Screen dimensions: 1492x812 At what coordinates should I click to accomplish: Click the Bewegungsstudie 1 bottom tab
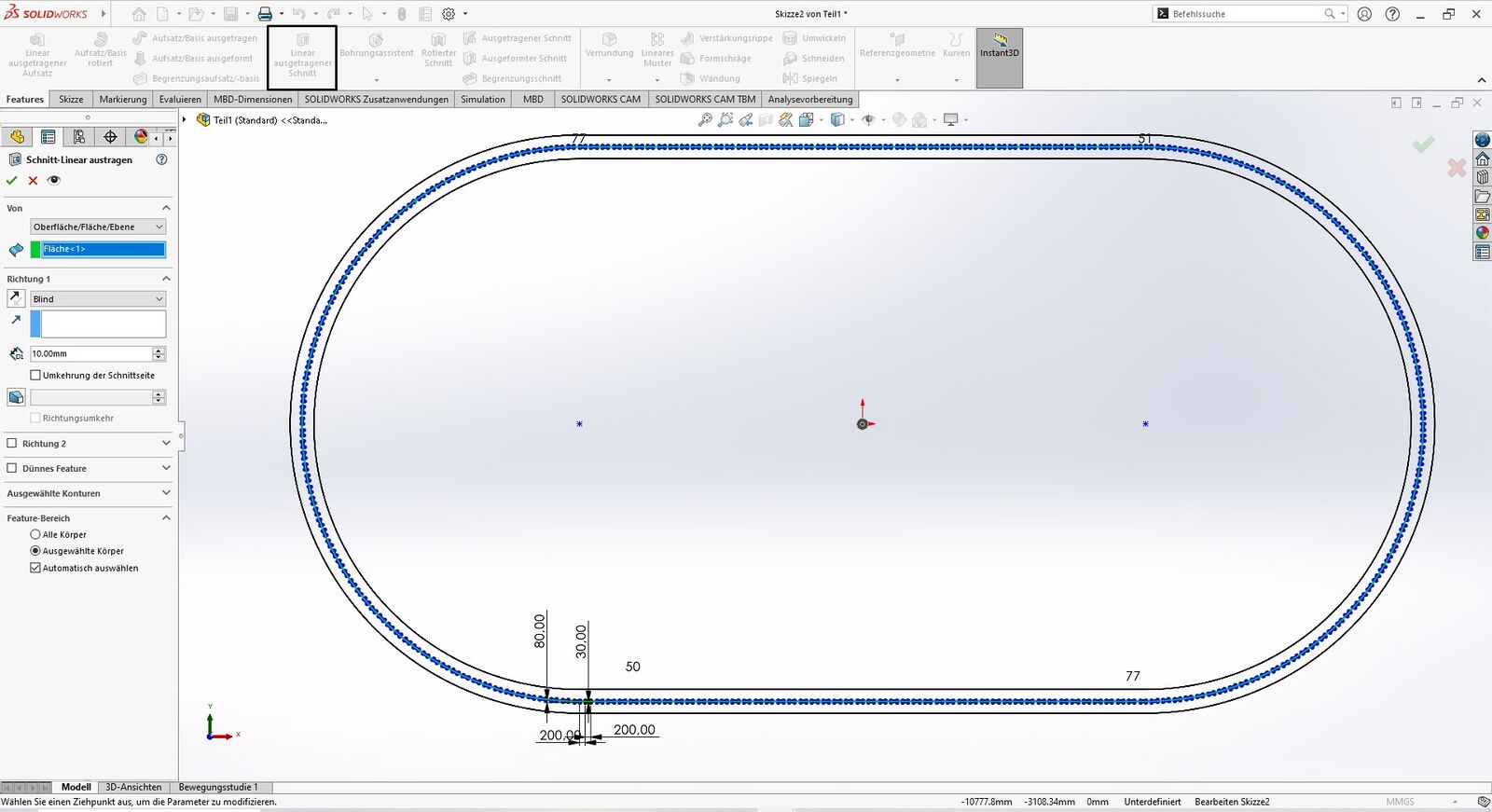coord(218,787)
